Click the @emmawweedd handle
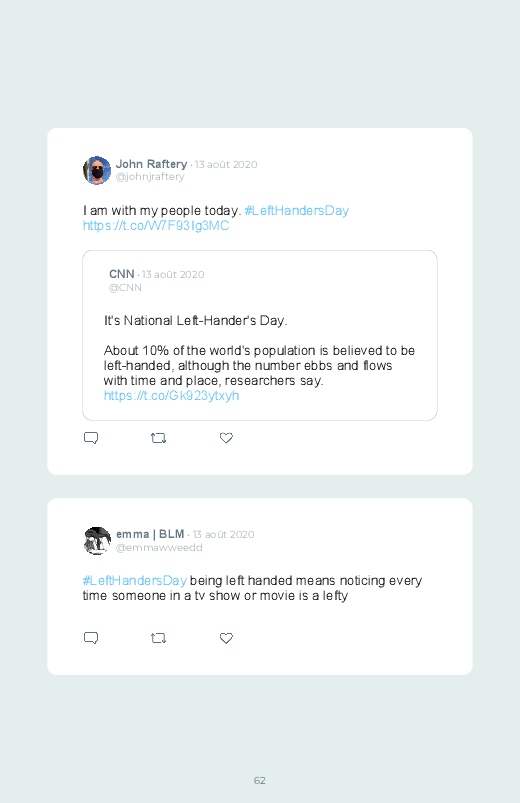The height and width of the screenshot is (803, 520). pos(159,547)
